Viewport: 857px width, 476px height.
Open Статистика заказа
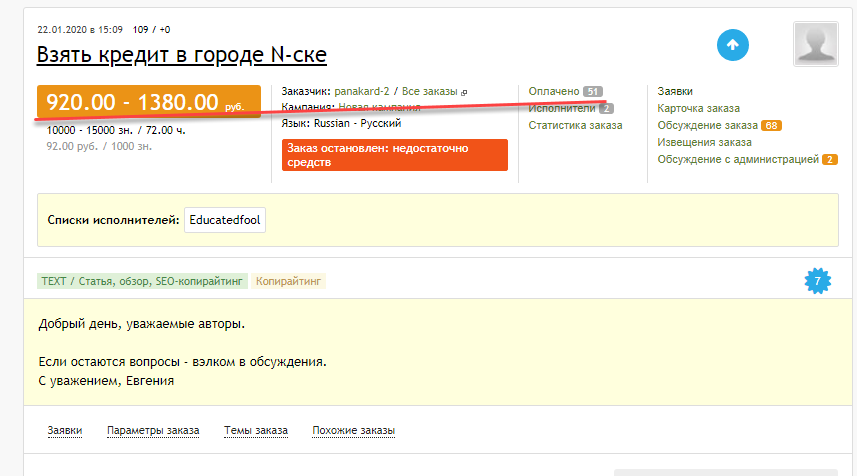click(575, 125)
